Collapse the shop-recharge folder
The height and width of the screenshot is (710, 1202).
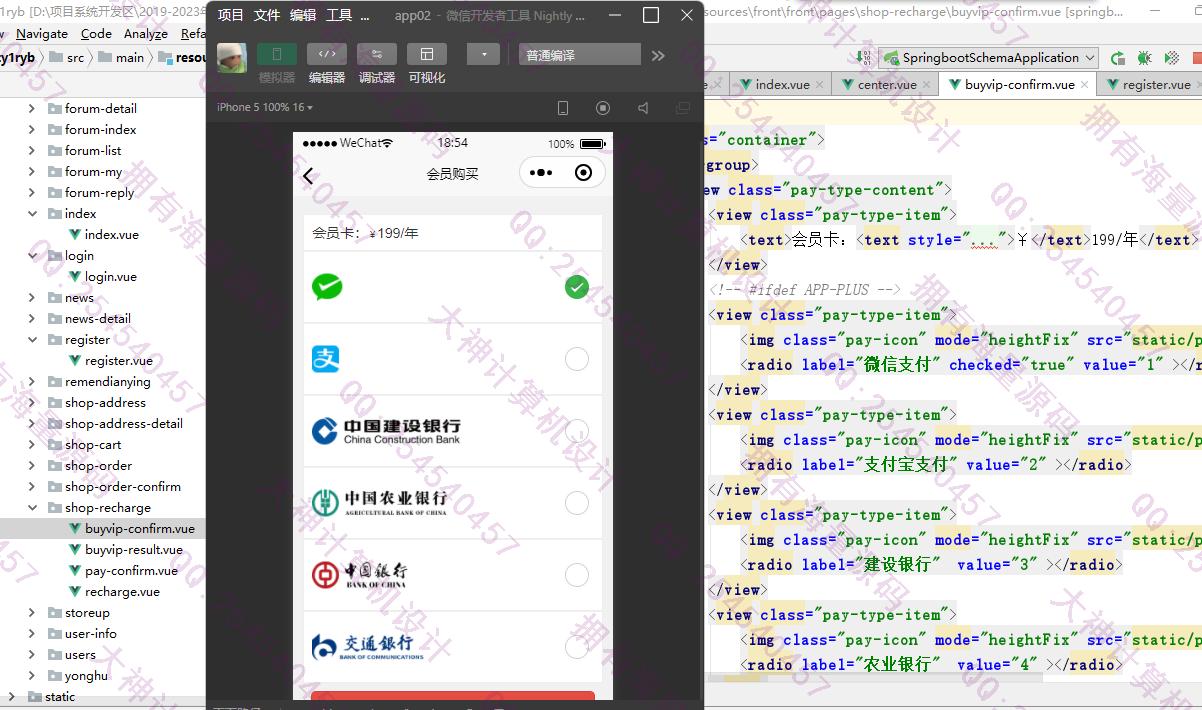[x=32, y=507]
